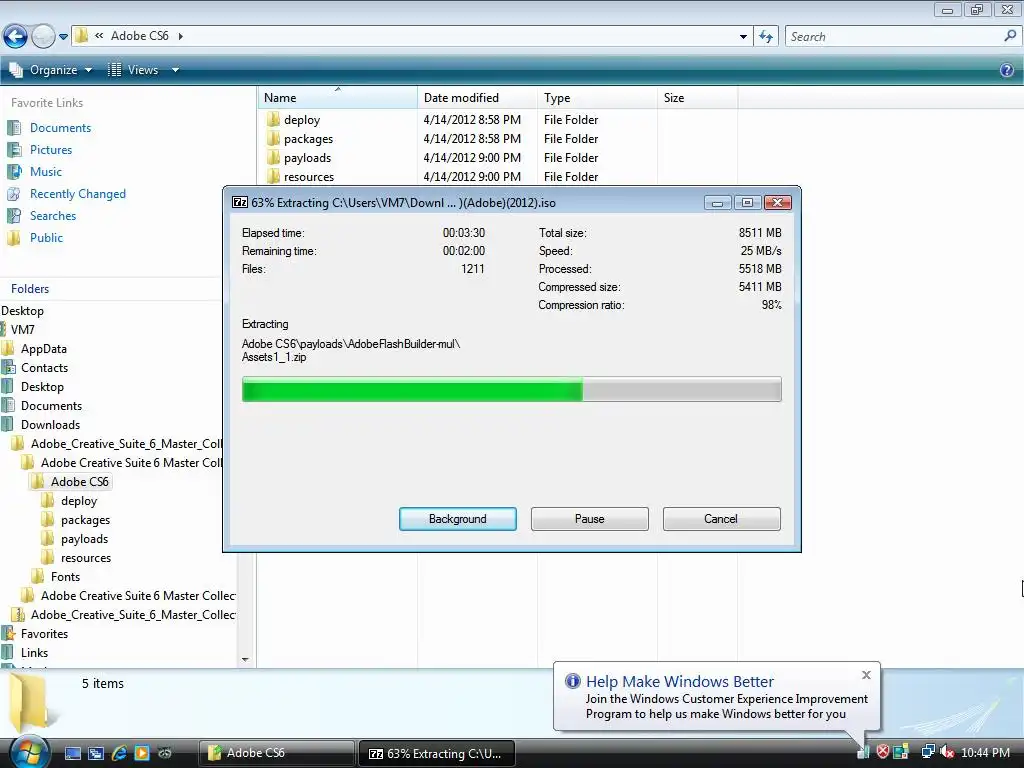Select Adobe CS6 folder in tree

coord(79,481)
